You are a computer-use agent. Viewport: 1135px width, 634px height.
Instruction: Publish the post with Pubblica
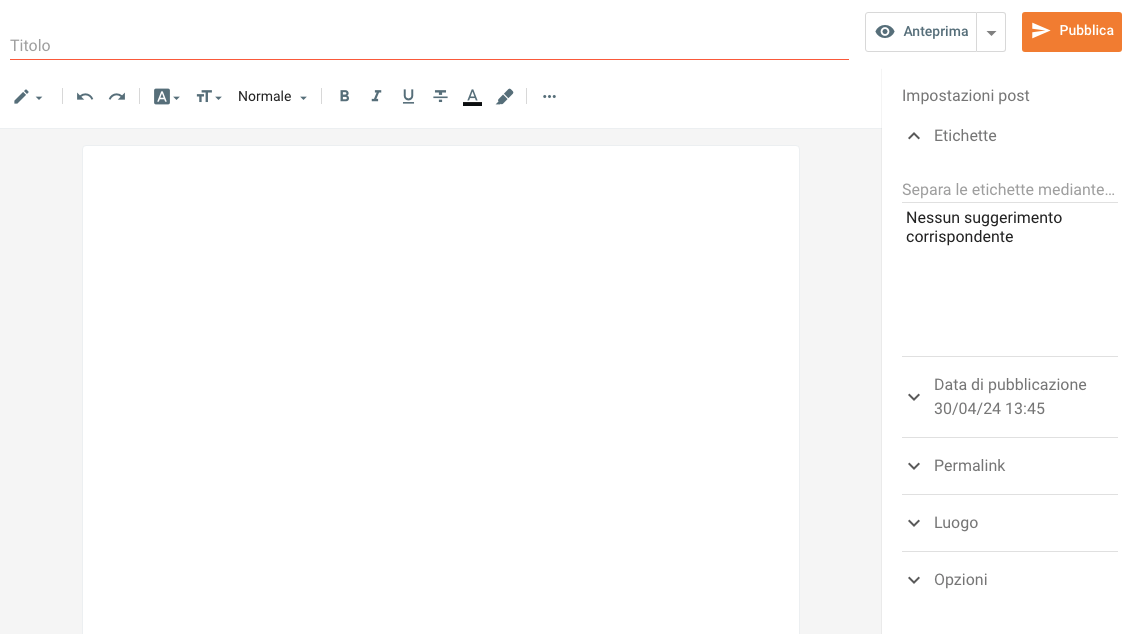coord(1071,31)
